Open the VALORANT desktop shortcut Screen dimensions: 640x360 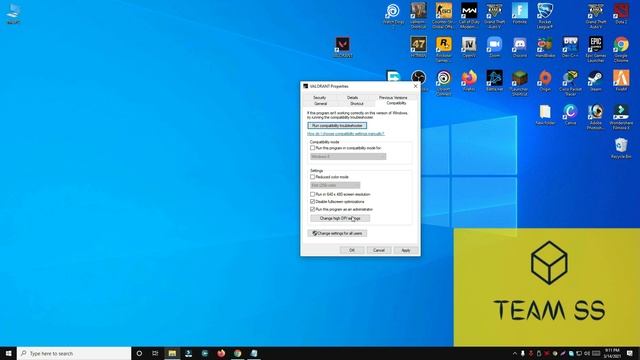tap(342, 47)
